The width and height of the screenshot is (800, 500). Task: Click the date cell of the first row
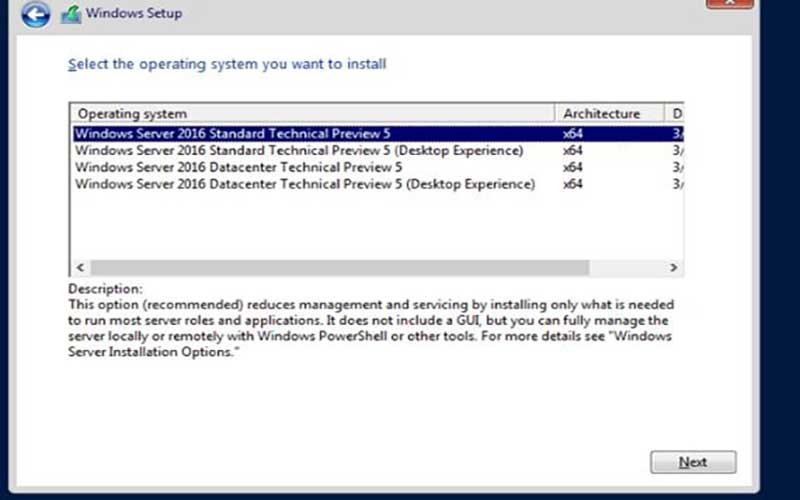[x=677, y=134]
